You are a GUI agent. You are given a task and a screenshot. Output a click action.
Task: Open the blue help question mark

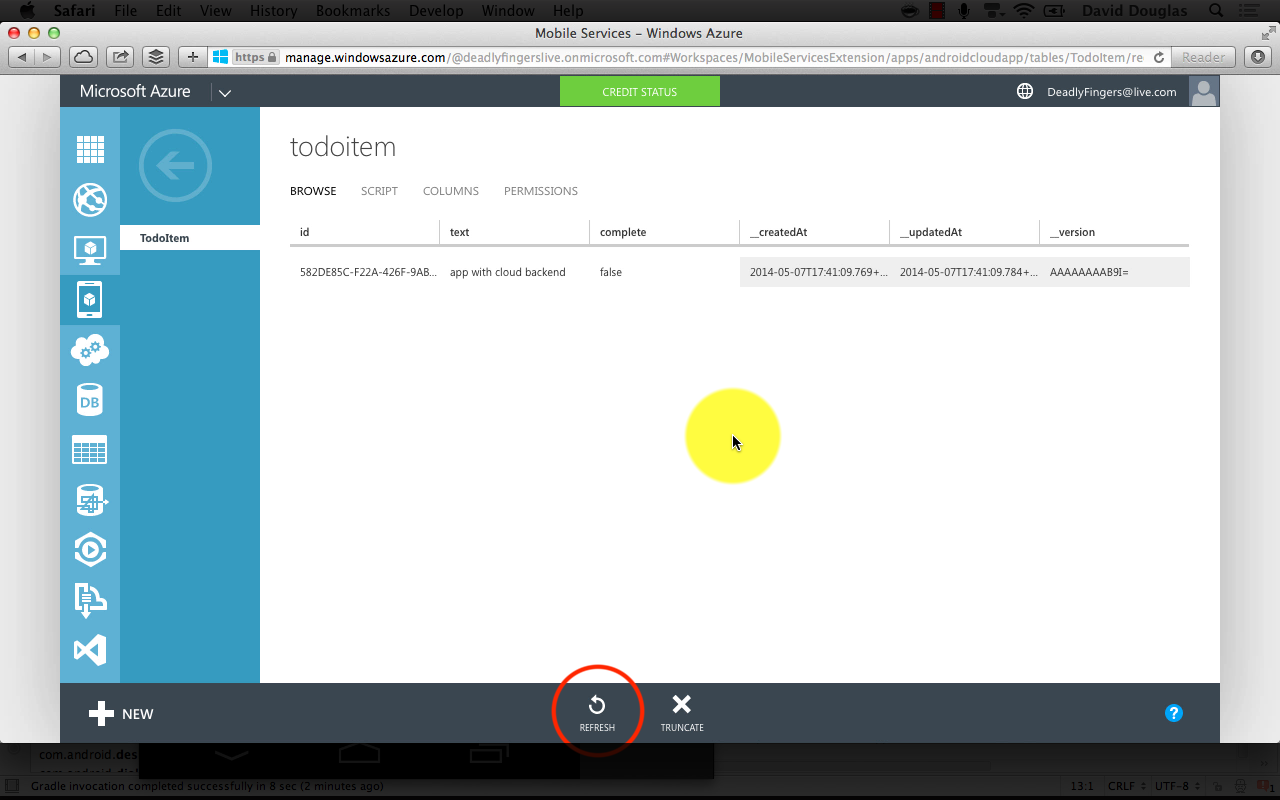click(x=1174, y=713)
